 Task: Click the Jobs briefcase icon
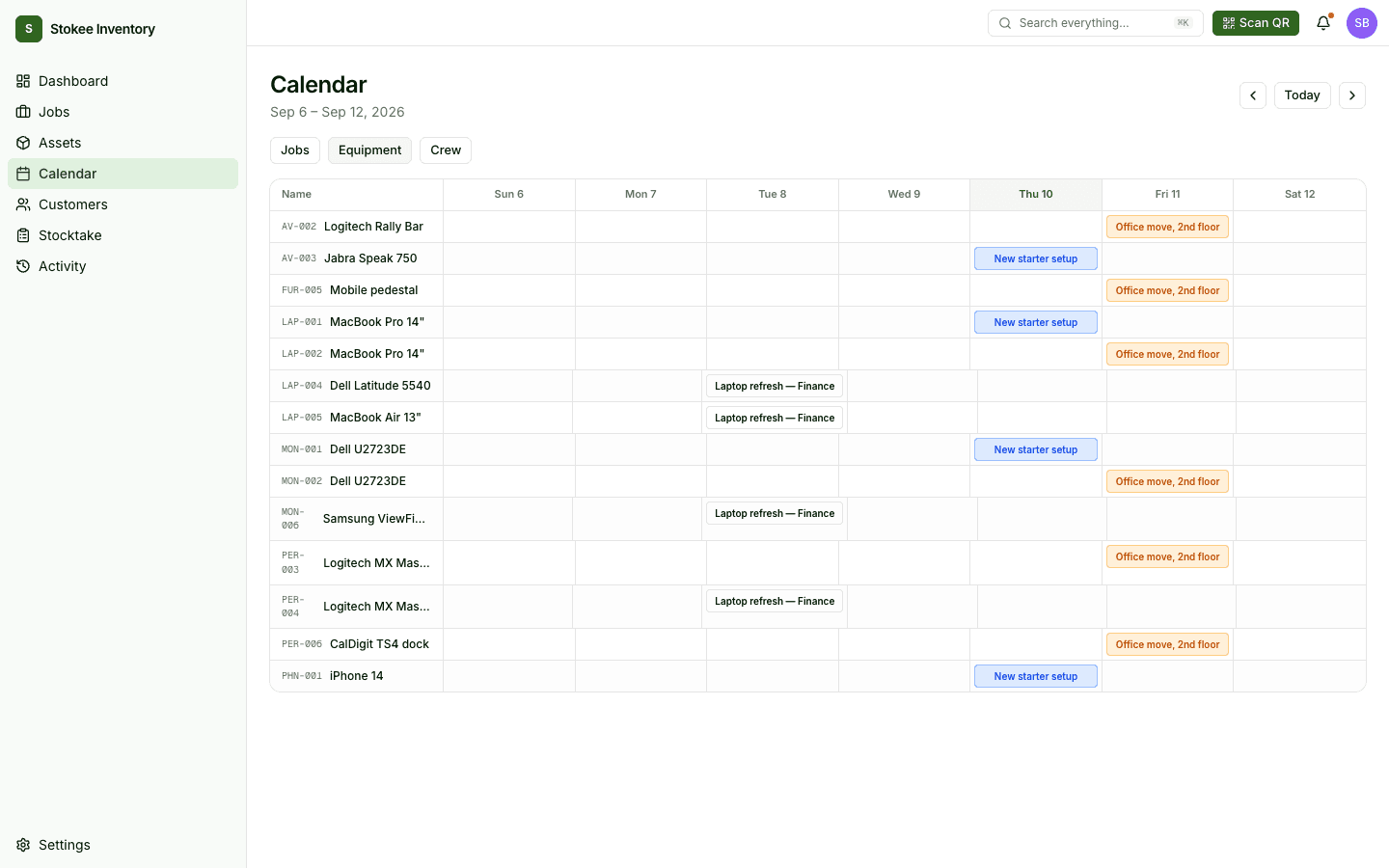(x=23, y=112)
